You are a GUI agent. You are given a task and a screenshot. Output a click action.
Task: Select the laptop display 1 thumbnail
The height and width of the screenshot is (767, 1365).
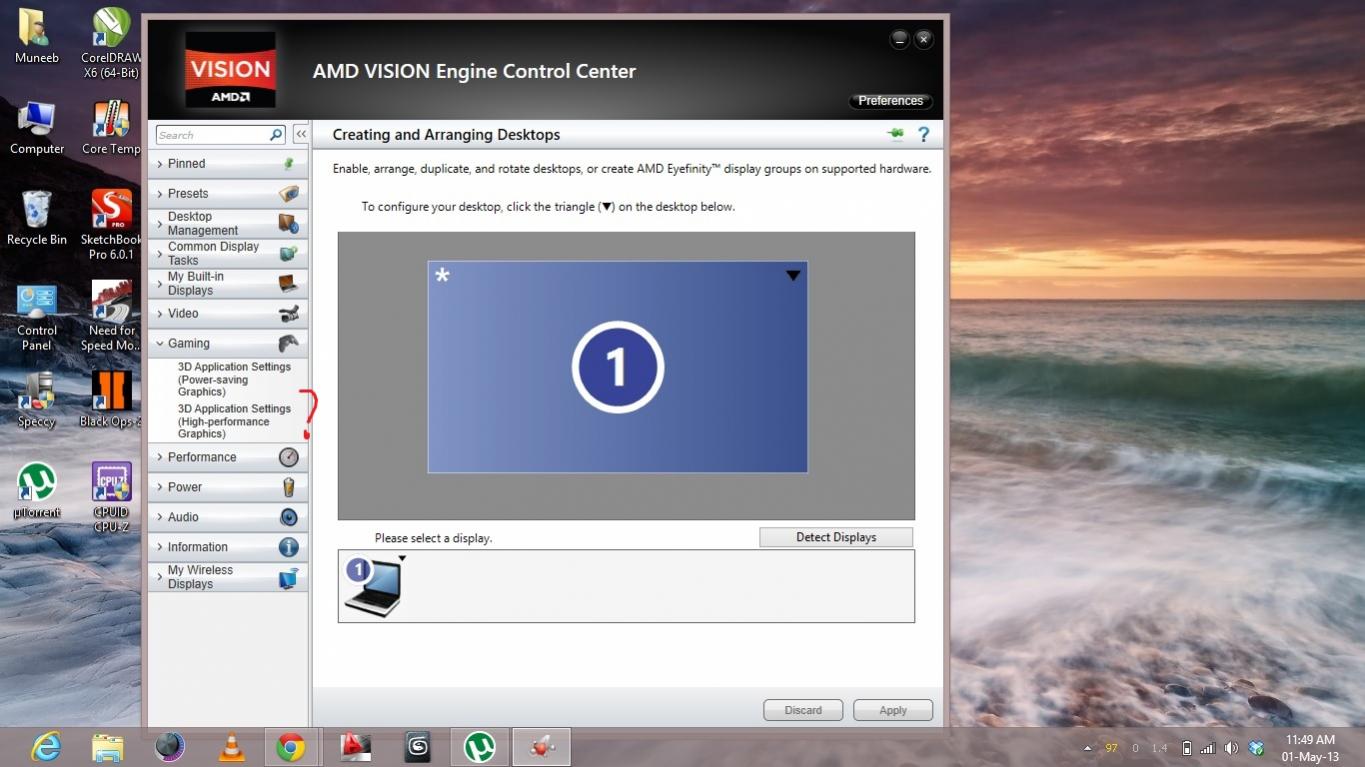pyautogui.click(x=372, y=586)
